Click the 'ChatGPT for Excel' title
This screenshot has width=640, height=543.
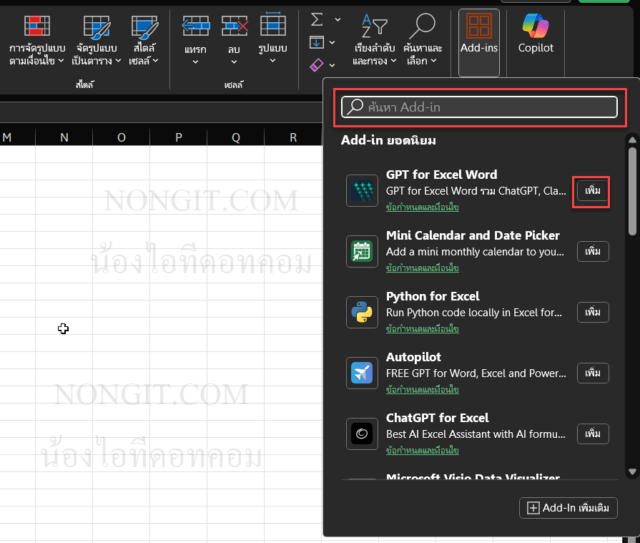[x=437, y=418]
